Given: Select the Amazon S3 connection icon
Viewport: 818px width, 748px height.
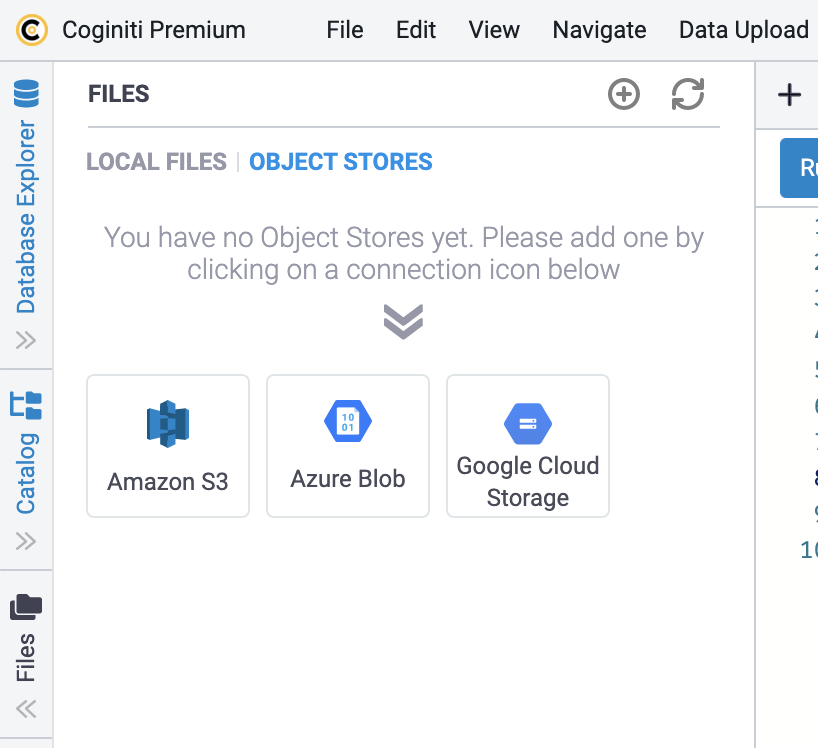Looking at the screenshot, I should click(167, 445).
